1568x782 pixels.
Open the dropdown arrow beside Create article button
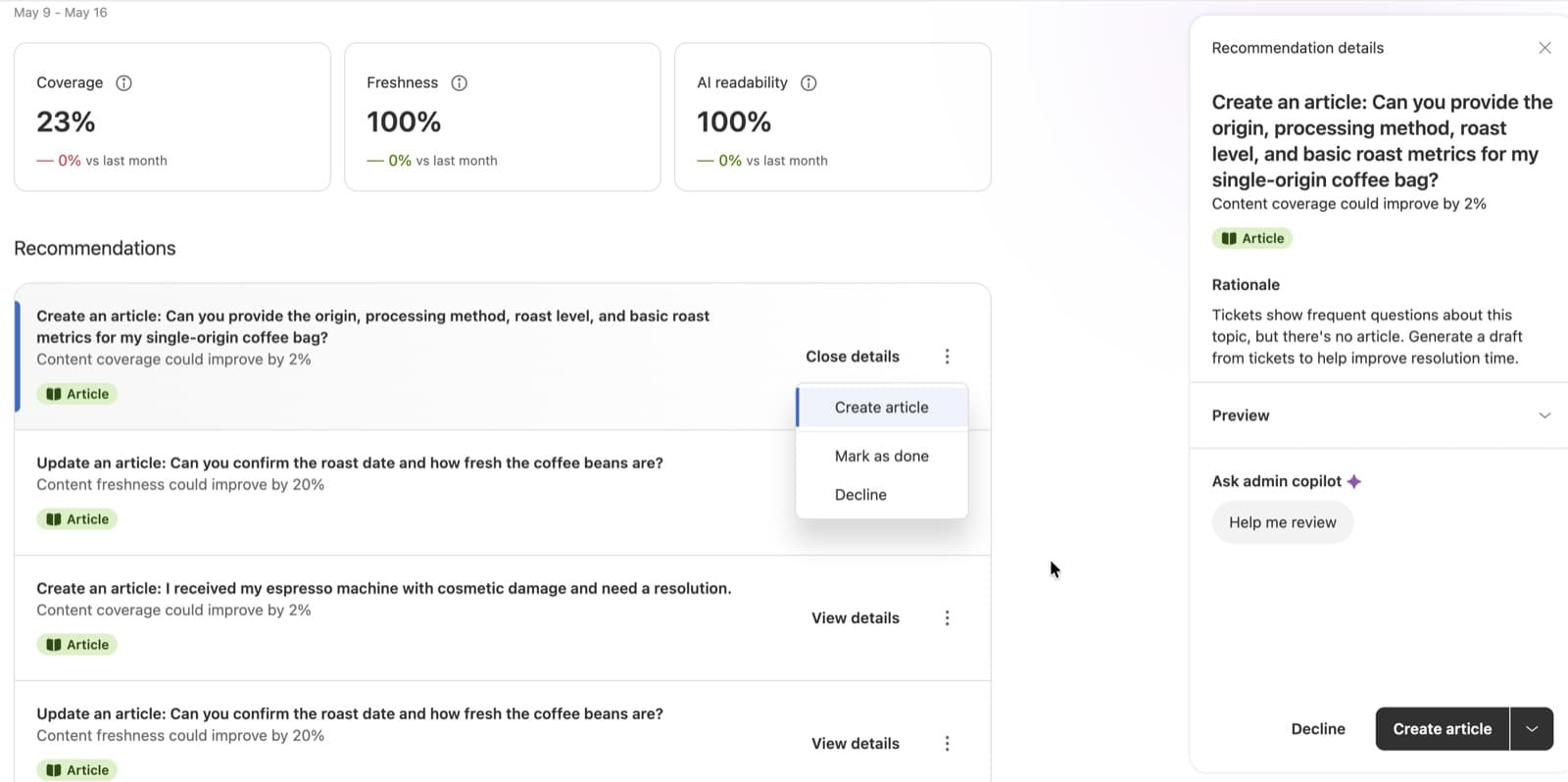click(1532, 729)
